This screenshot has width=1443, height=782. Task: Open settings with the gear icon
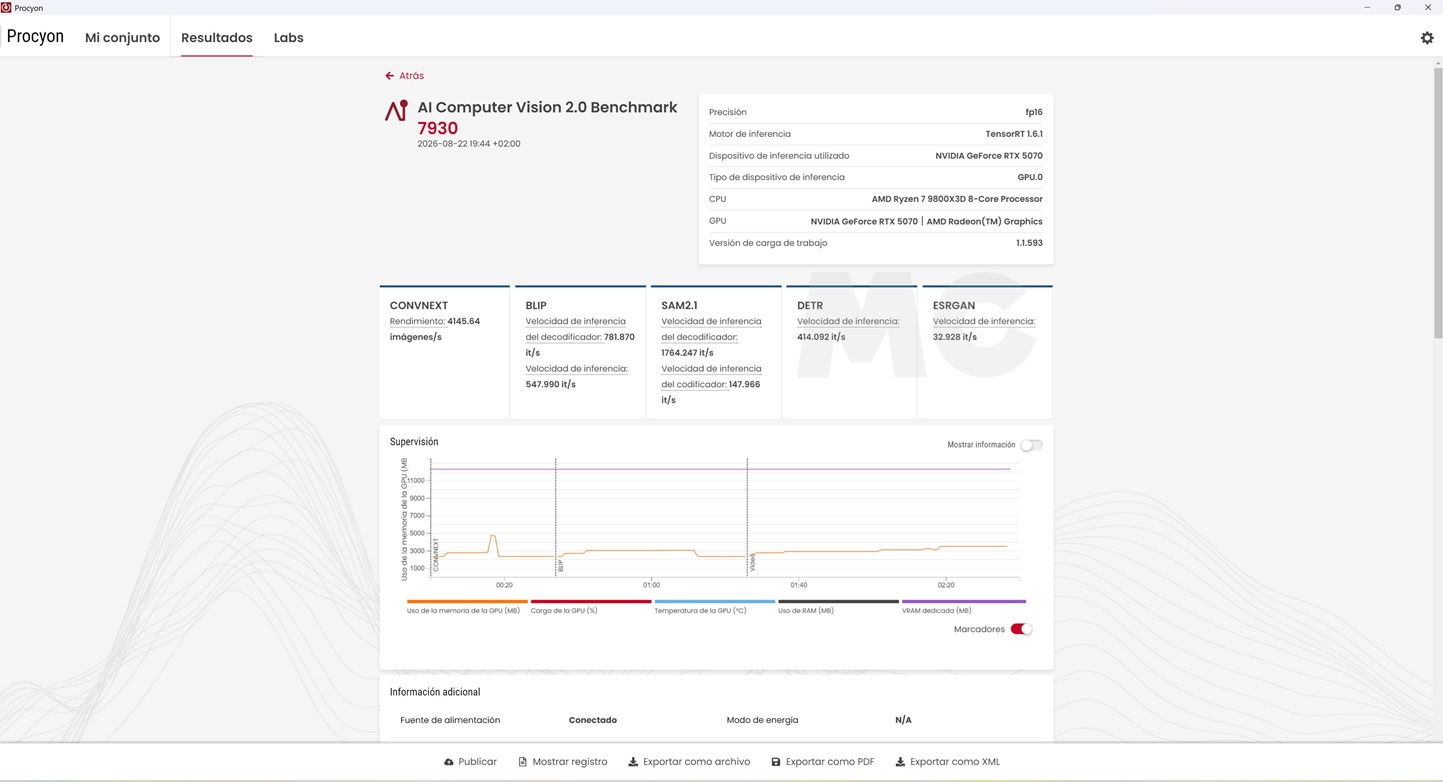(x=1427, y=38)
